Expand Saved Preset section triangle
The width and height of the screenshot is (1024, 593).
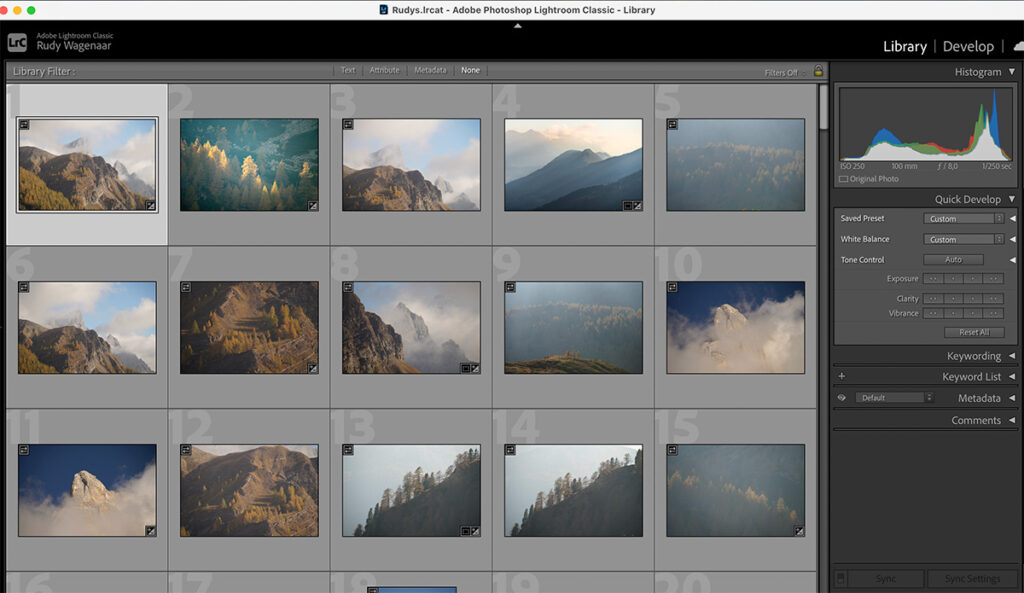click(1013, 219)
